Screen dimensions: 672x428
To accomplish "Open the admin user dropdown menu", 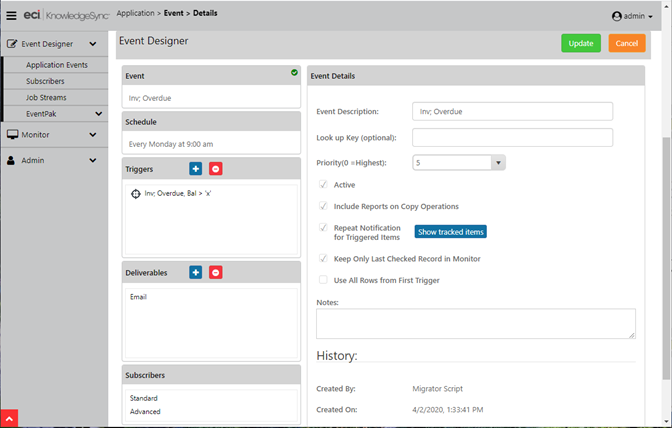I will tap(632, 16).
